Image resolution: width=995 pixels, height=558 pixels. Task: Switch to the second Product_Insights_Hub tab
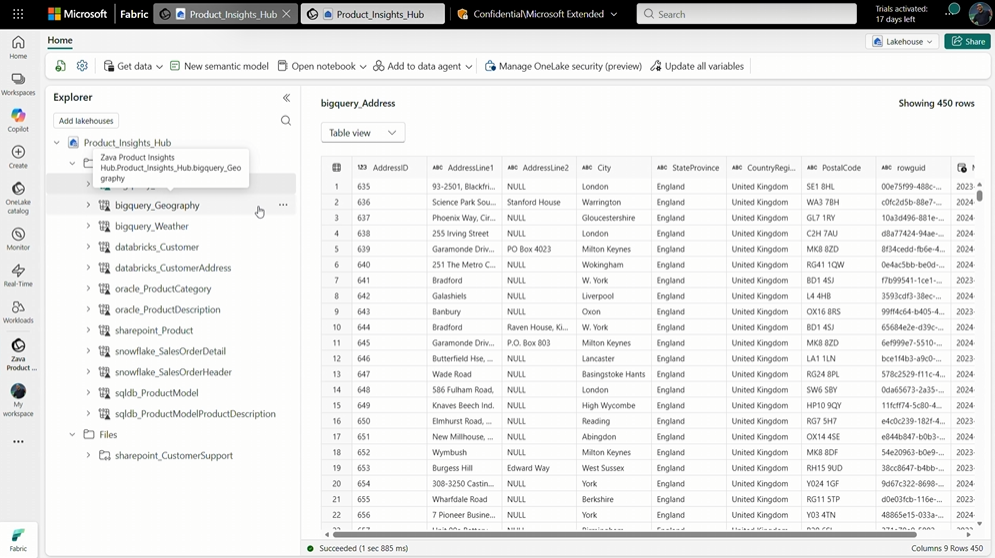pos(371,15)
